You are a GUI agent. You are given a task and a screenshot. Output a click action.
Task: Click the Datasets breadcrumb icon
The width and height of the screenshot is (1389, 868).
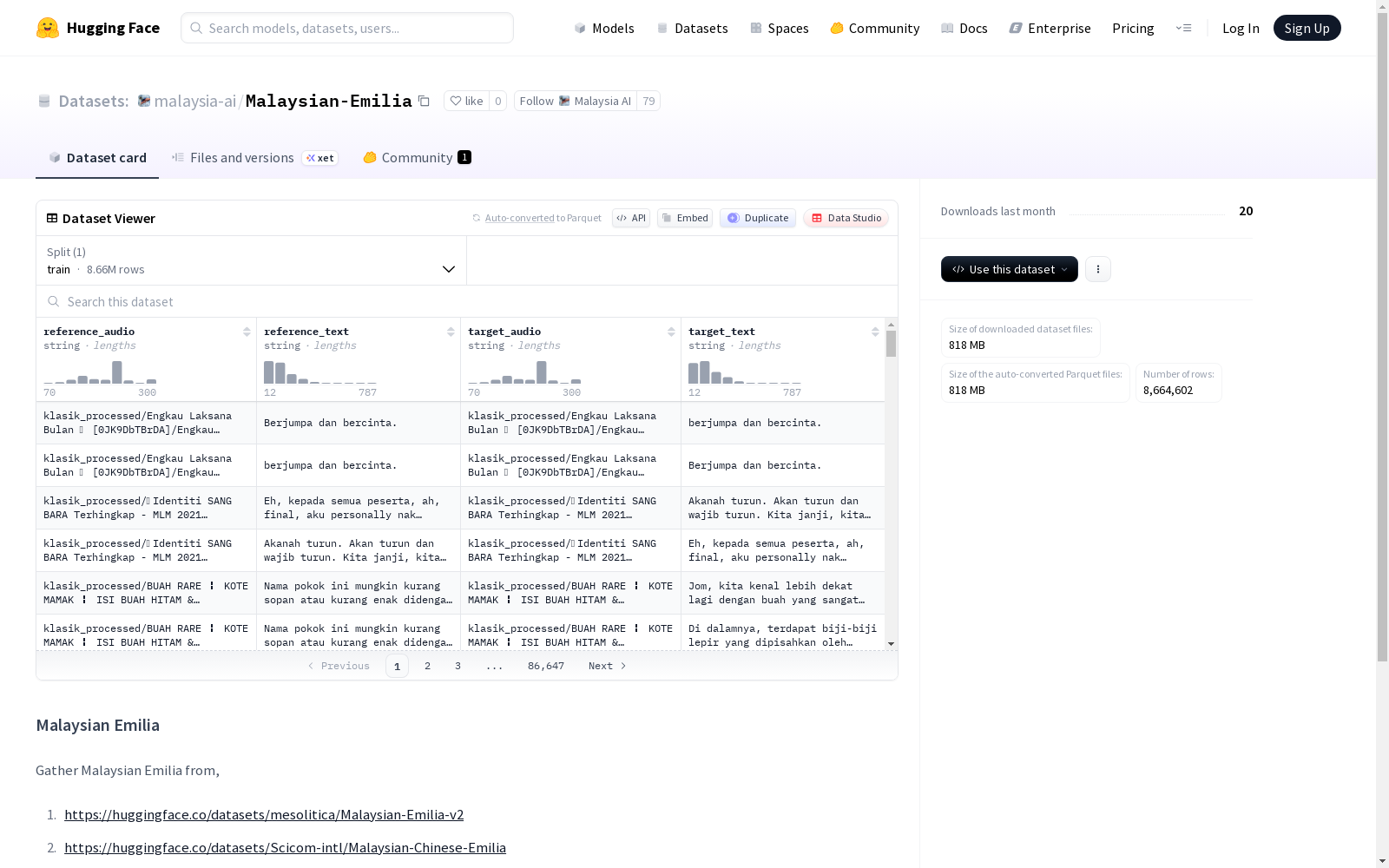click(x=44, y=101)
